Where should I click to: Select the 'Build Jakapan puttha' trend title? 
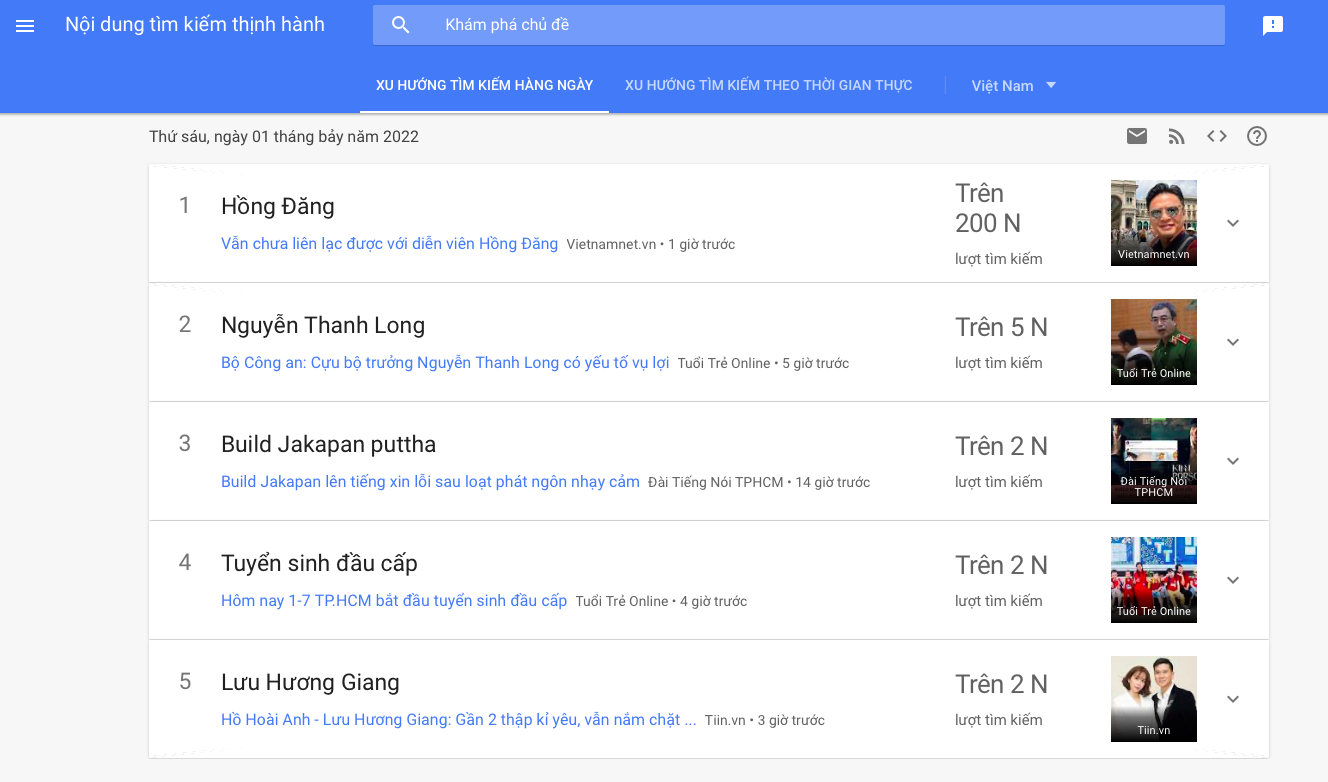click(x=329, y=444)
